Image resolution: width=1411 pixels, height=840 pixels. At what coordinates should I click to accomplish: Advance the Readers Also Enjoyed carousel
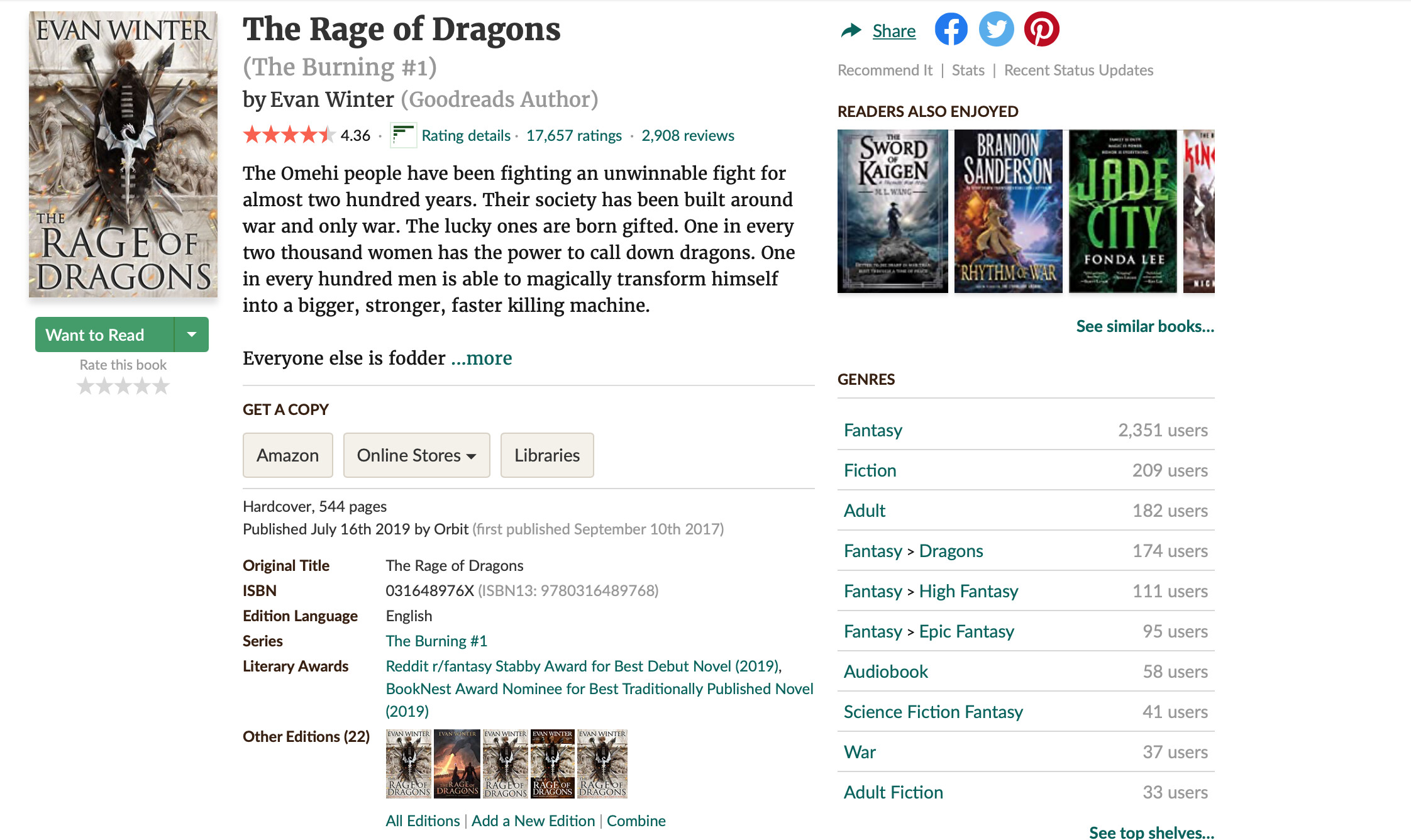pyautogui.click(x=1200, y=206)
